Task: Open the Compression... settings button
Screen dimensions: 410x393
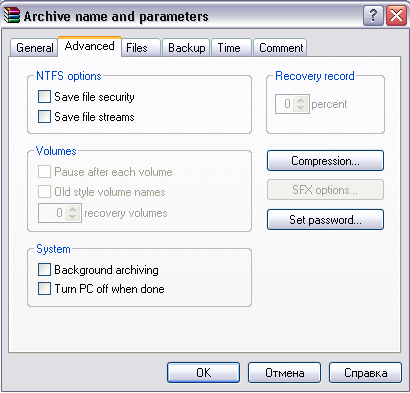Action: coord(325,161)
